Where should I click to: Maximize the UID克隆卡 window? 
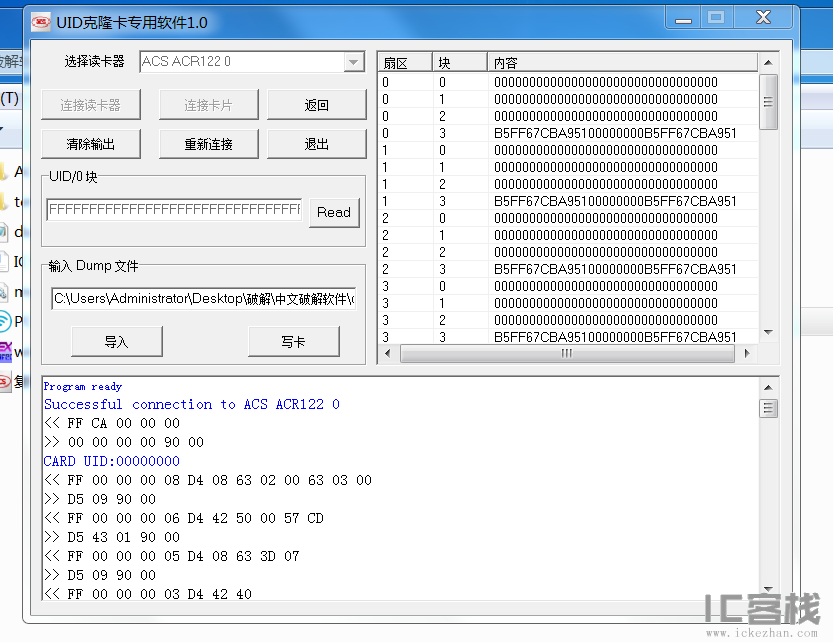click(x=715, y=17)
